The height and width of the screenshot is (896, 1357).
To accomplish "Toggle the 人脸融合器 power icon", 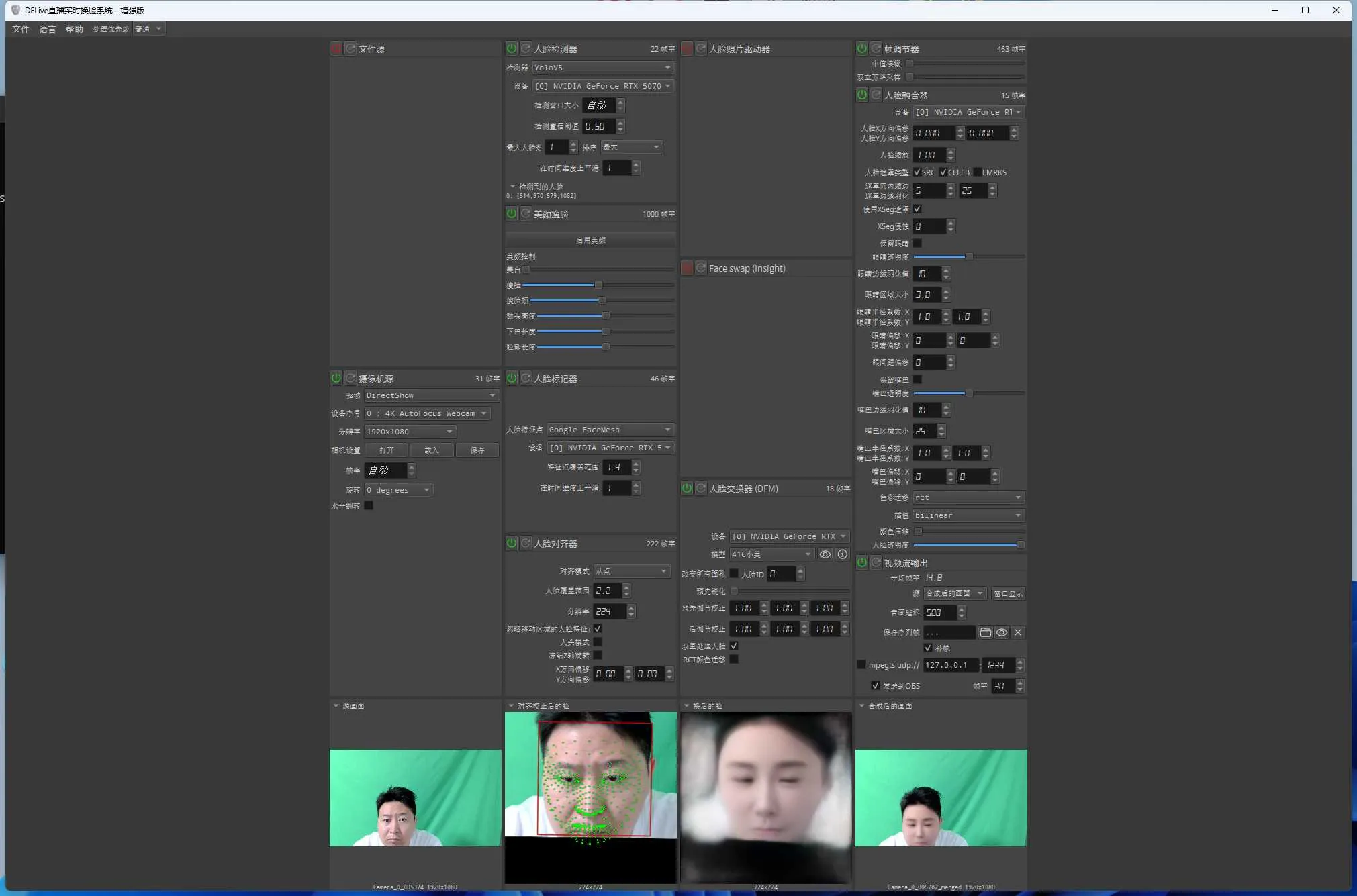I will 862,95.
